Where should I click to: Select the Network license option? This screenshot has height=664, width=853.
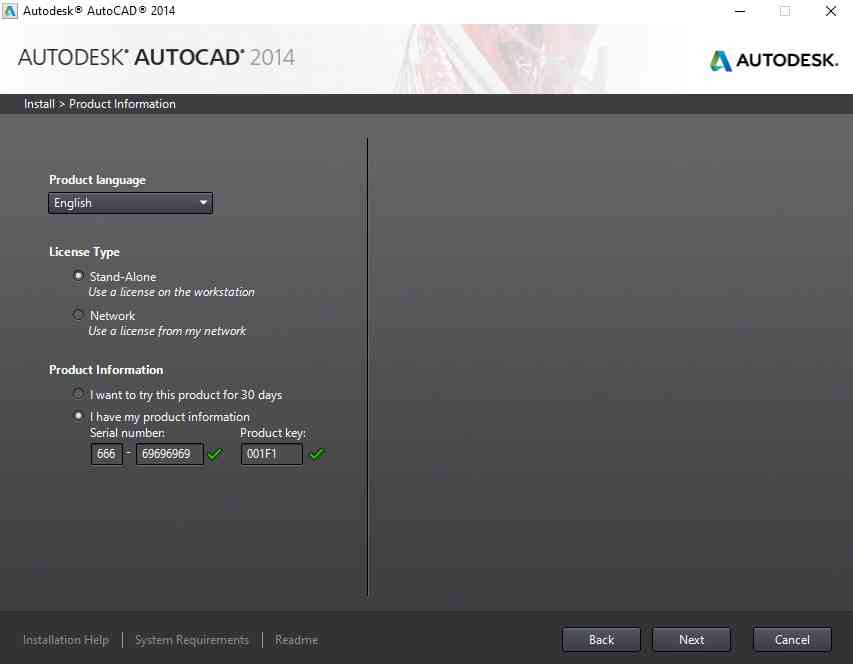[79, 315]
